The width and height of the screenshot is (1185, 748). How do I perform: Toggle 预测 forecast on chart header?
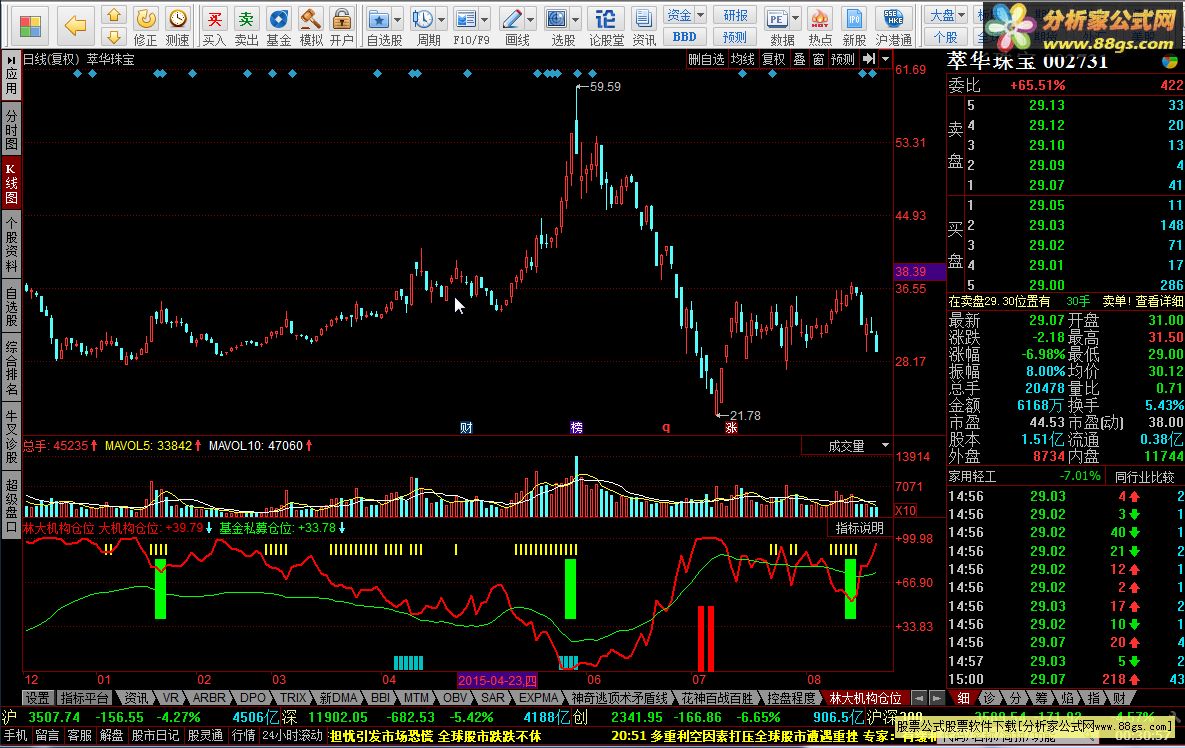pyautogui.click(x=843, y=59)
